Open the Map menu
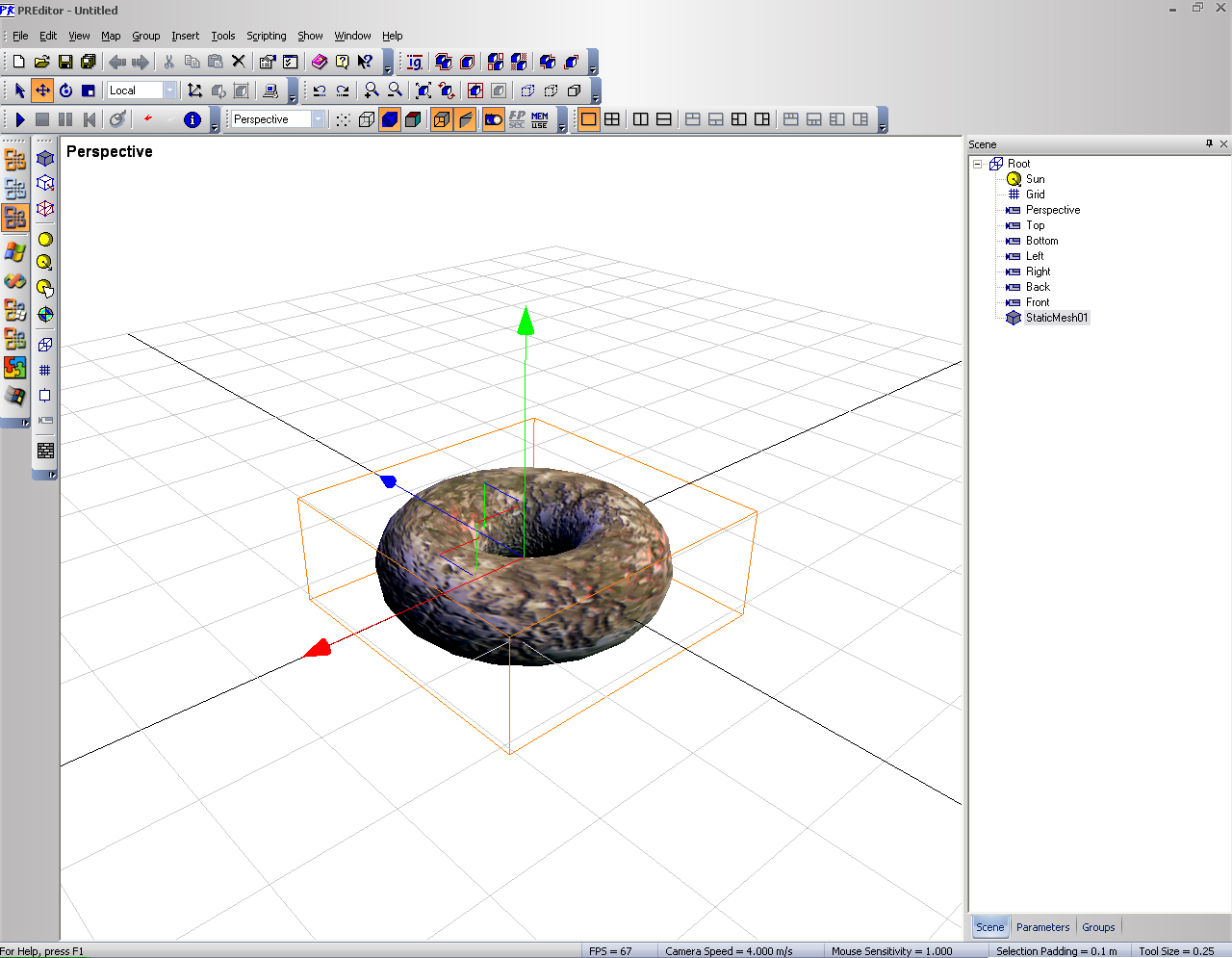 click(x=111, y=36)
